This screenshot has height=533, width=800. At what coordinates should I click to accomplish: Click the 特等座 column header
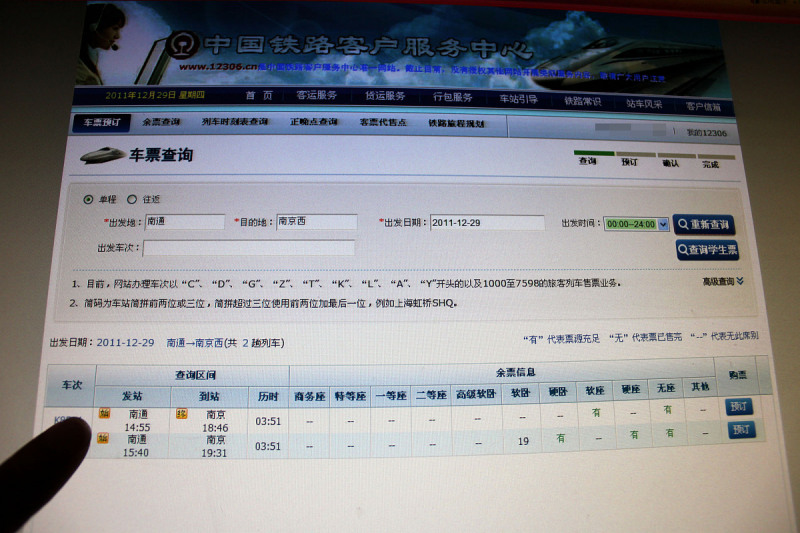[350, 395]
